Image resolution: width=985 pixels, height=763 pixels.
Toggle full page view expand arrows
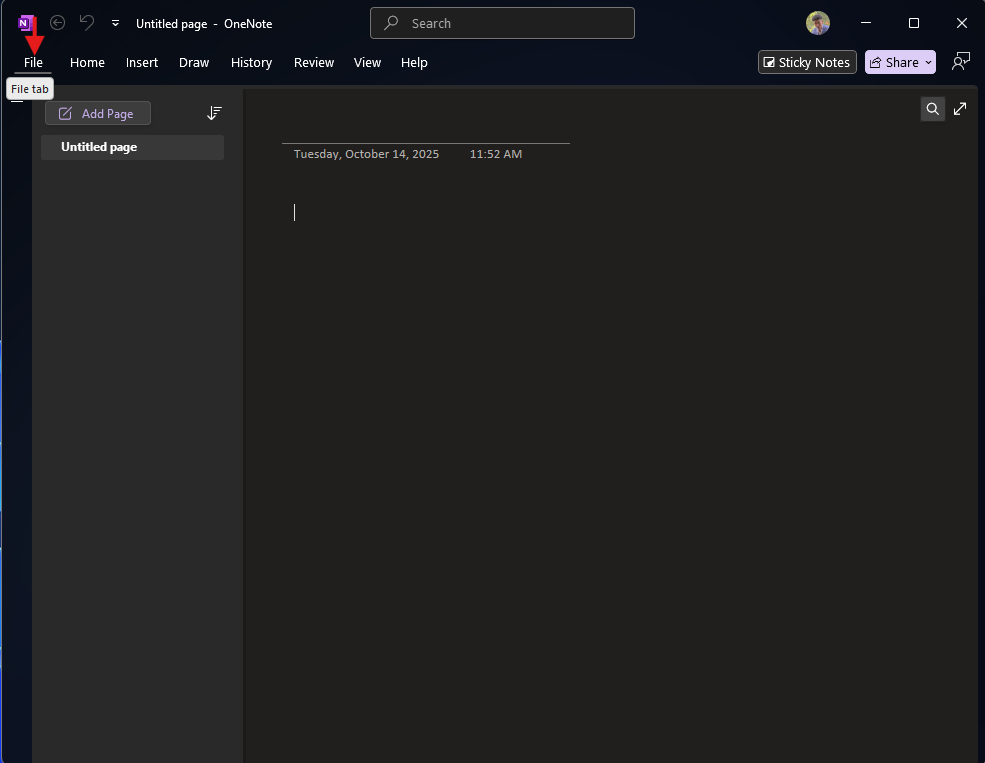coord(960,109)
